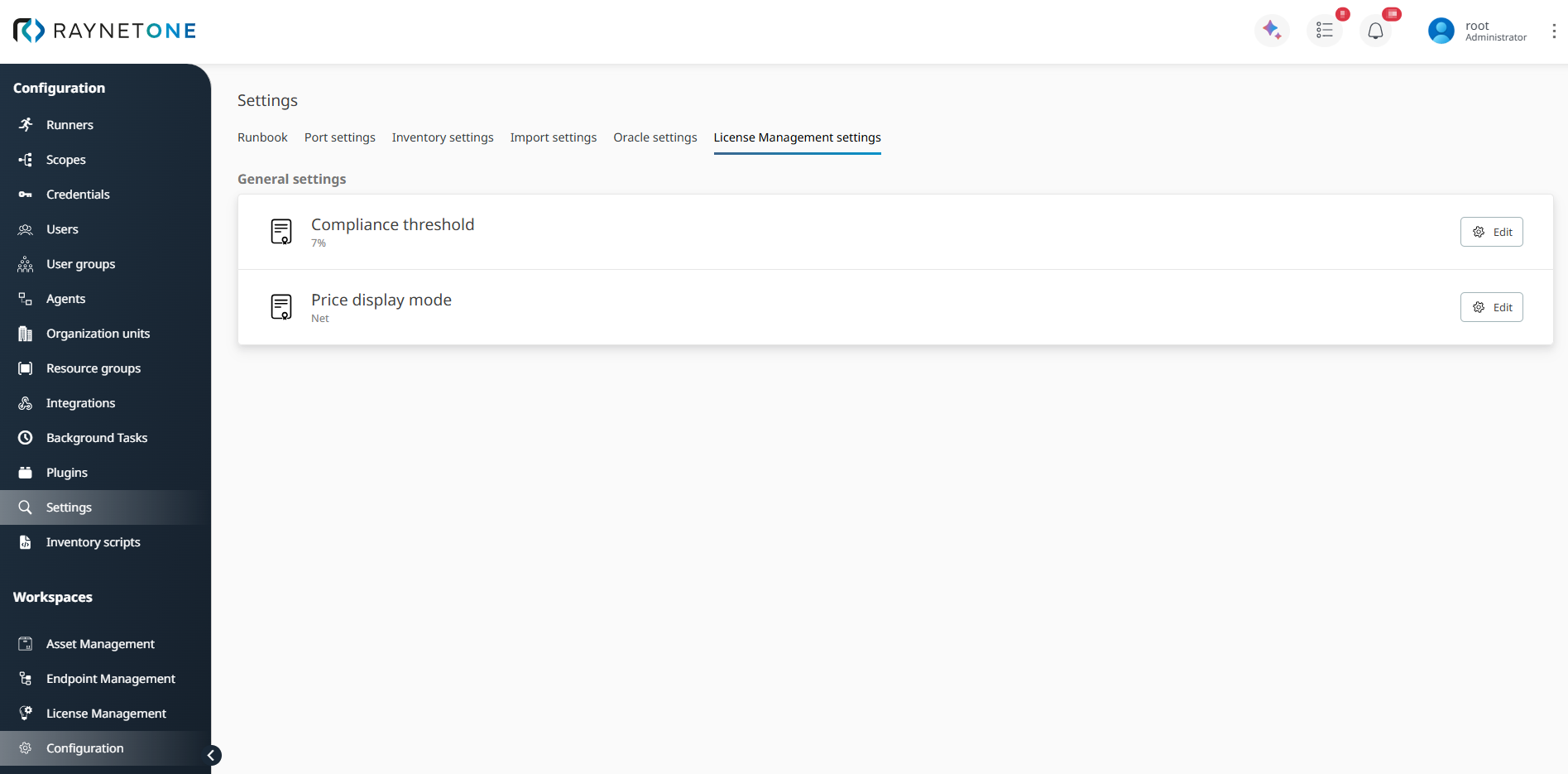Click the Credentials key icon
The image size is (1568, 774).
(x=26, y=194)
